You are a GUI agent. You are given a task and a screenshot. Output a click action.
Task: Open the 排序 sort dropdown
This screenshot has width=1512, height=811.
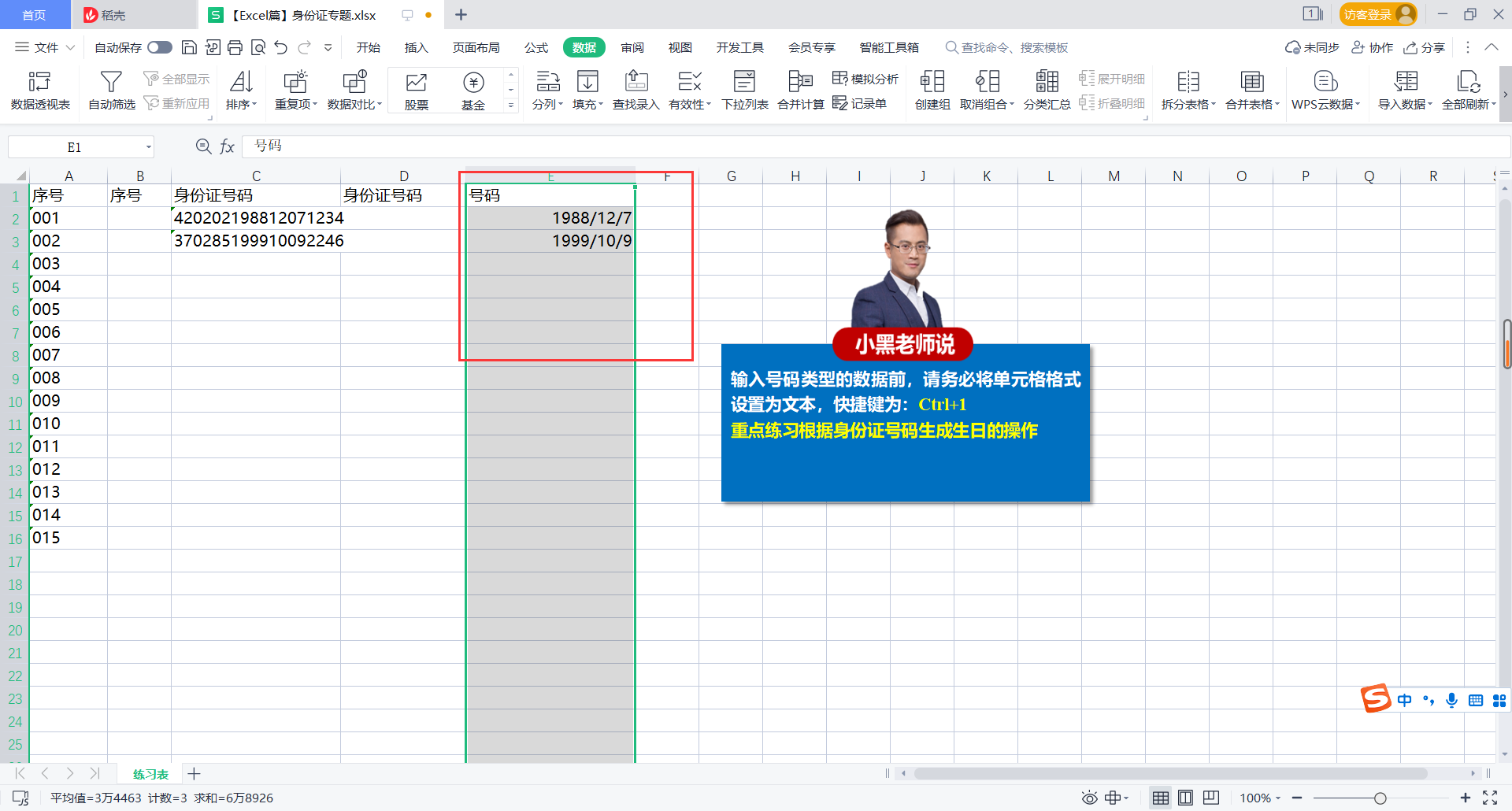pos(241,89)
